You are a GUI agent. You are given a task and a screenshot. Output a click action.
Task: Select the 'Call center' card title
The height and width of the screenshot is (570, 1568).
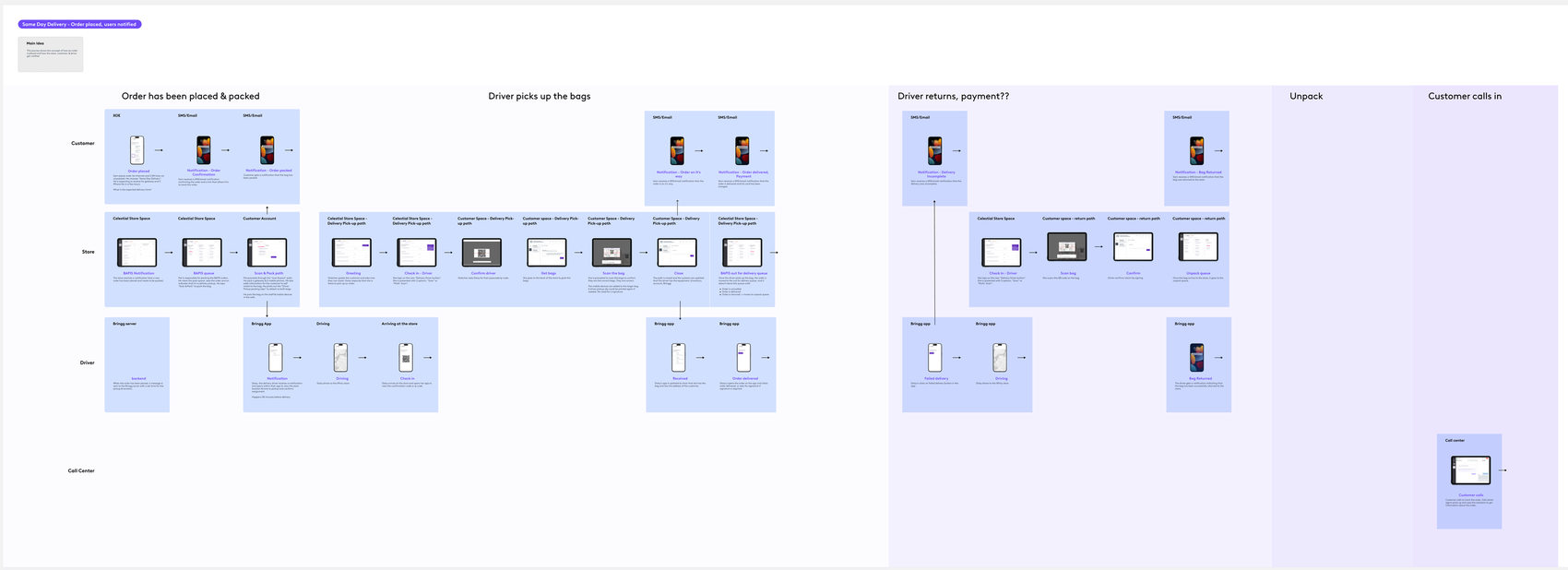point(1455,440)
